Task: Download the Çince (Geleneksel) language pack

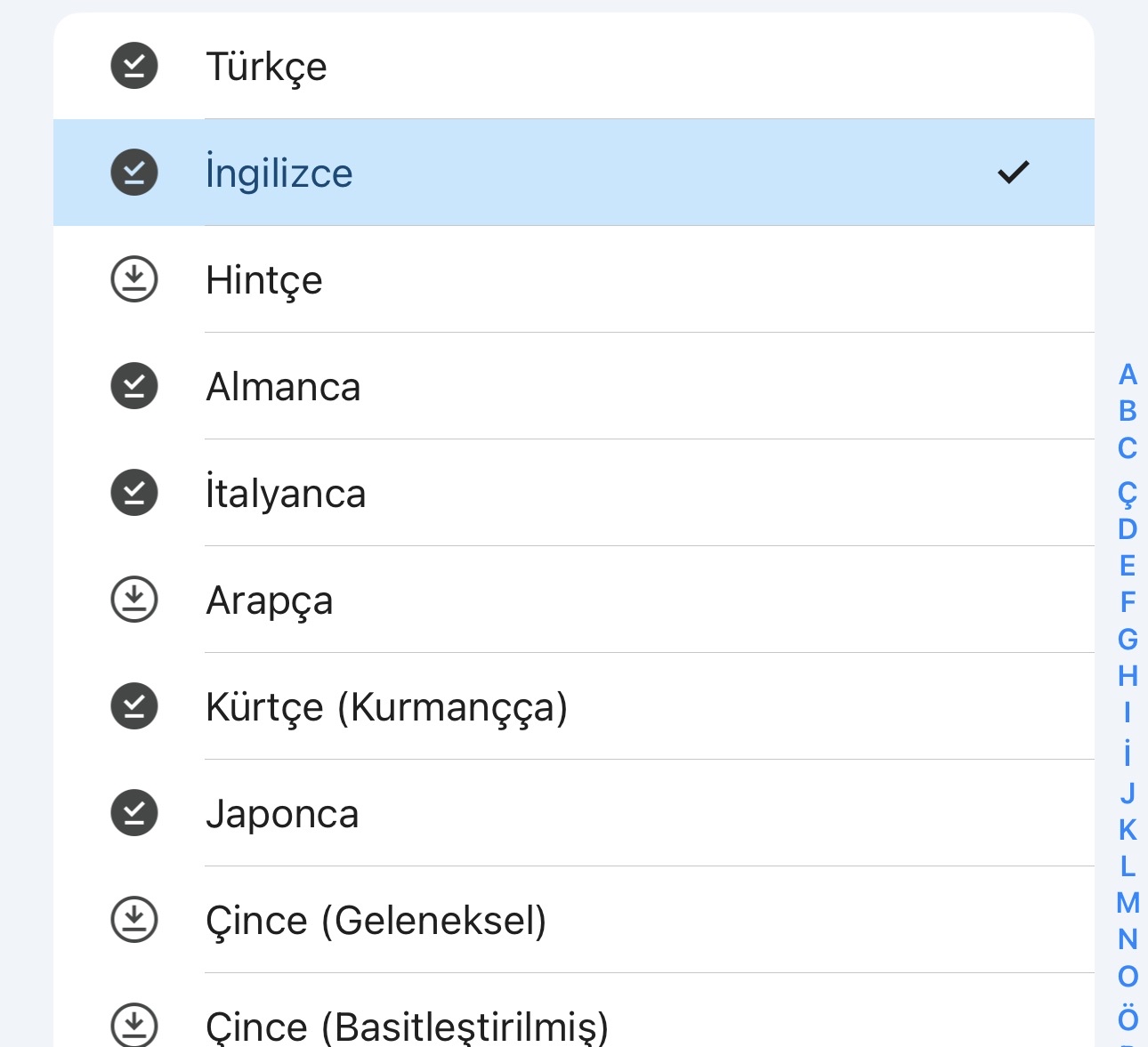Action: tap(134, 920)
